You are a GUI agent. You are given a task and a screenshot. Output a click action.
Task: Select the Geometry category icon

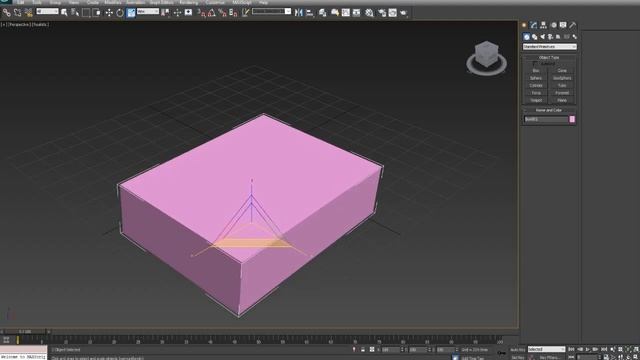pyautogui.click(x=527, y=37)
